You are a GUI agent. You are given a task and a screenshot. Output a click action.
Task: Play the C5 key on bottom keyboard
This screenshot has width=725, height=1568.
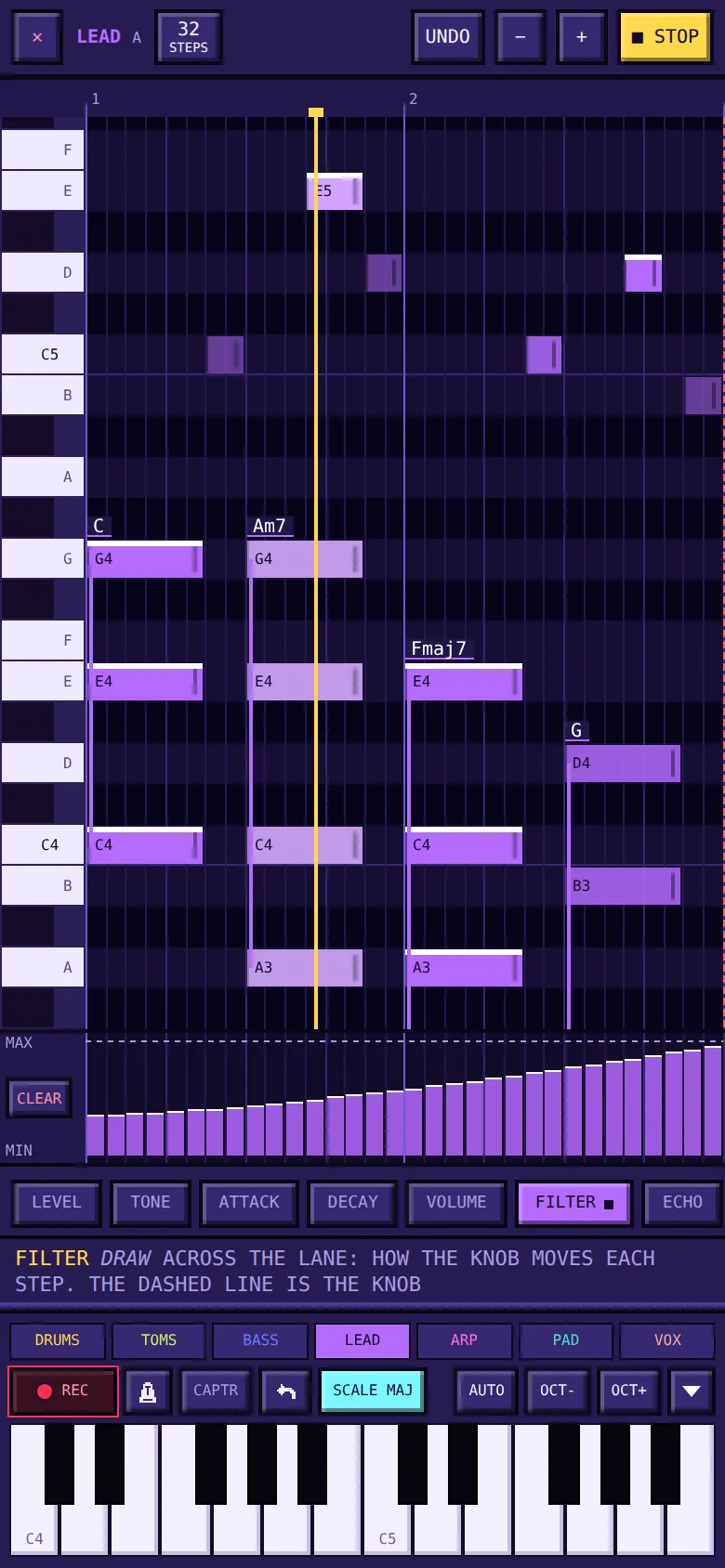(388, 1490)
